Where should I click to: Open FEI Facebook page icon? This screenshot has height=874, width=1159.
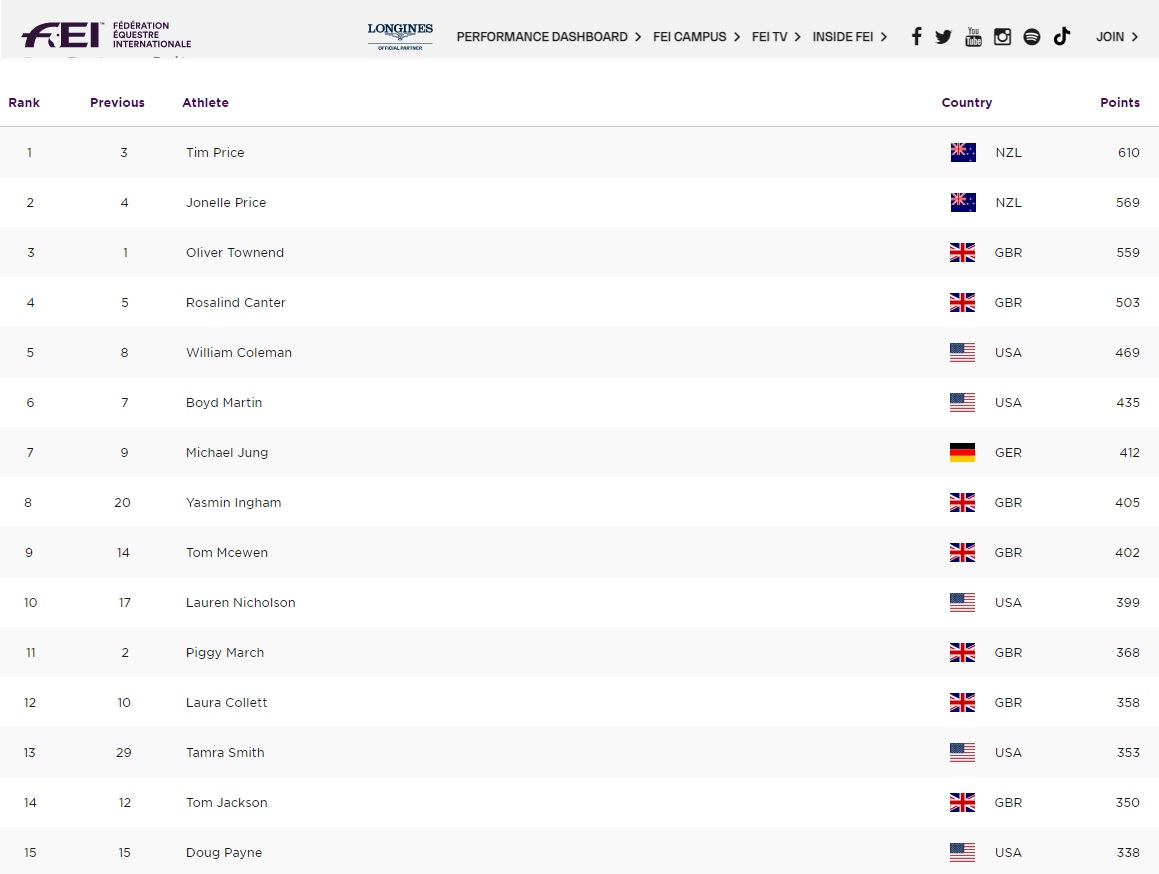click(917, 36)
